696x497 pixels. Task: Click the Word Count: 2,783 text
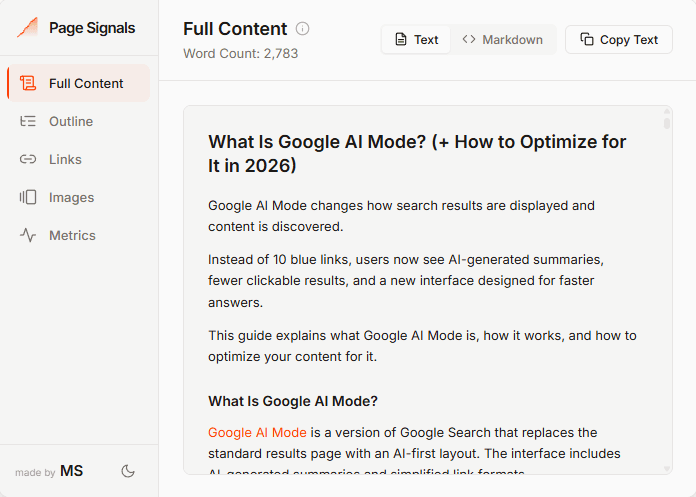[x=241, y=54]
